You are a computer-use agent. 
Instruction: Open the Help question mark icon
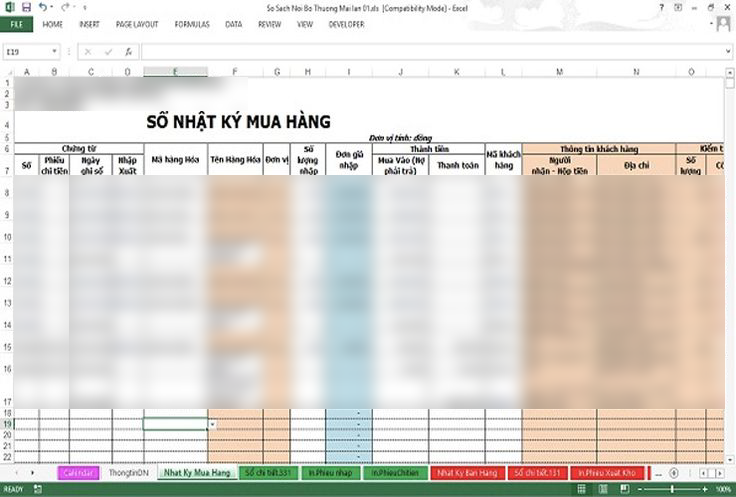(661, 8)
